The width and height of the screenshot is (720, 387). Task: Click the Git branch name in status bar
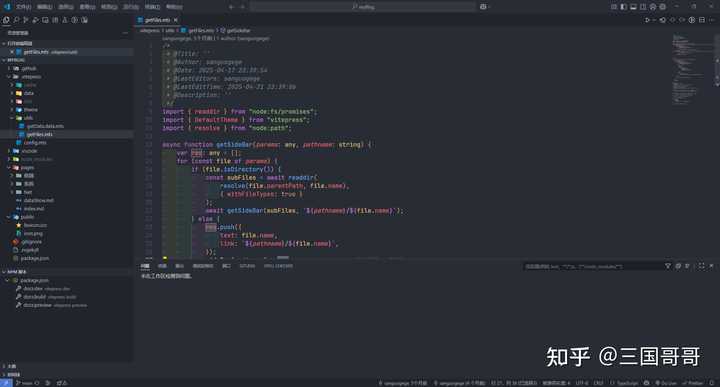[x=24, y=383]
